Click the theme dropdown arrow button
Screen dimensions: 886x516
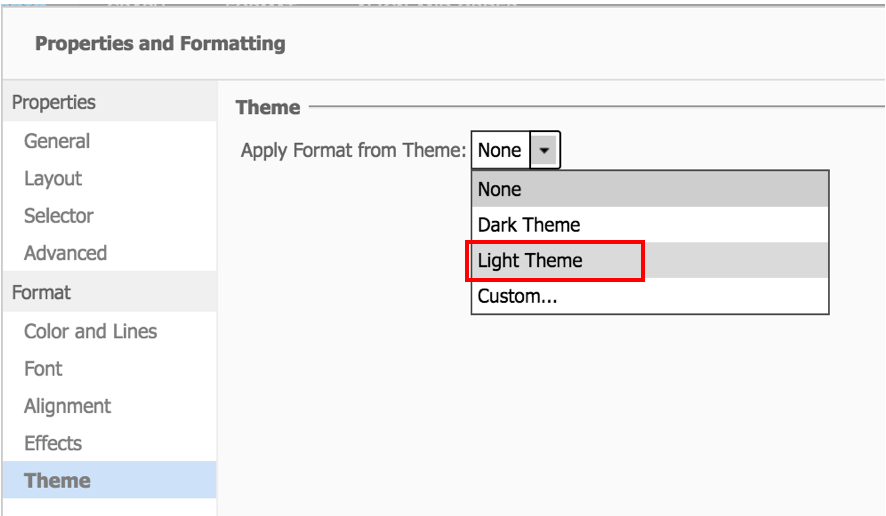click(x=544, y=150)
